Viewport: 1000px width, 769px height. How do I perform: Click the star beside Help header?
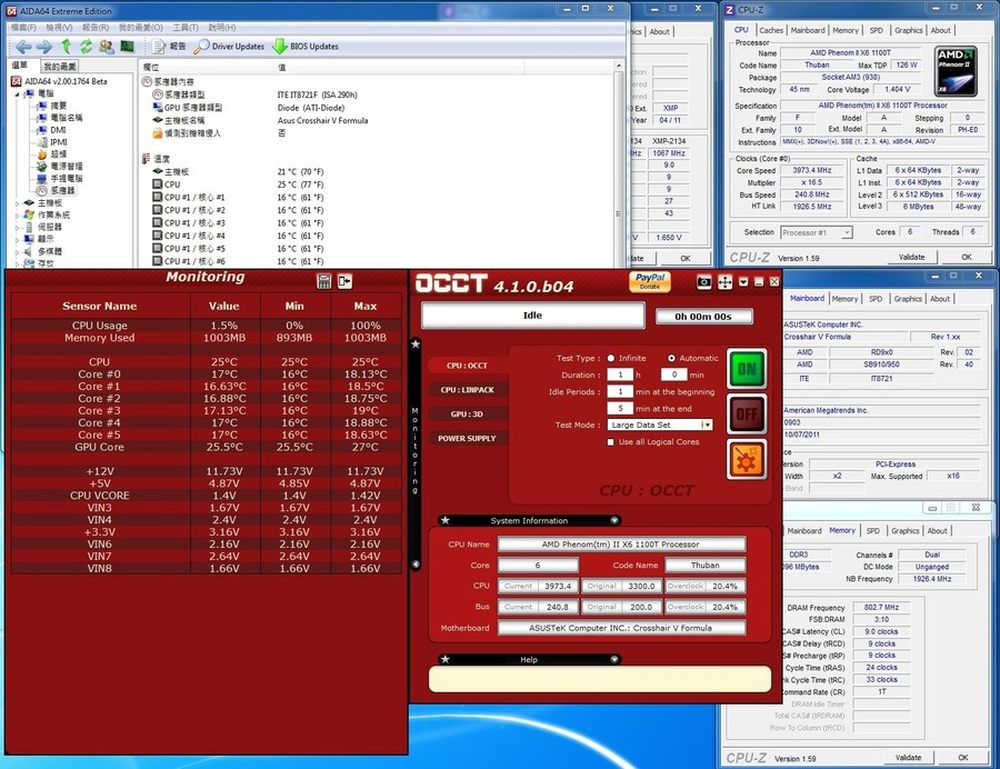point(445,659)
